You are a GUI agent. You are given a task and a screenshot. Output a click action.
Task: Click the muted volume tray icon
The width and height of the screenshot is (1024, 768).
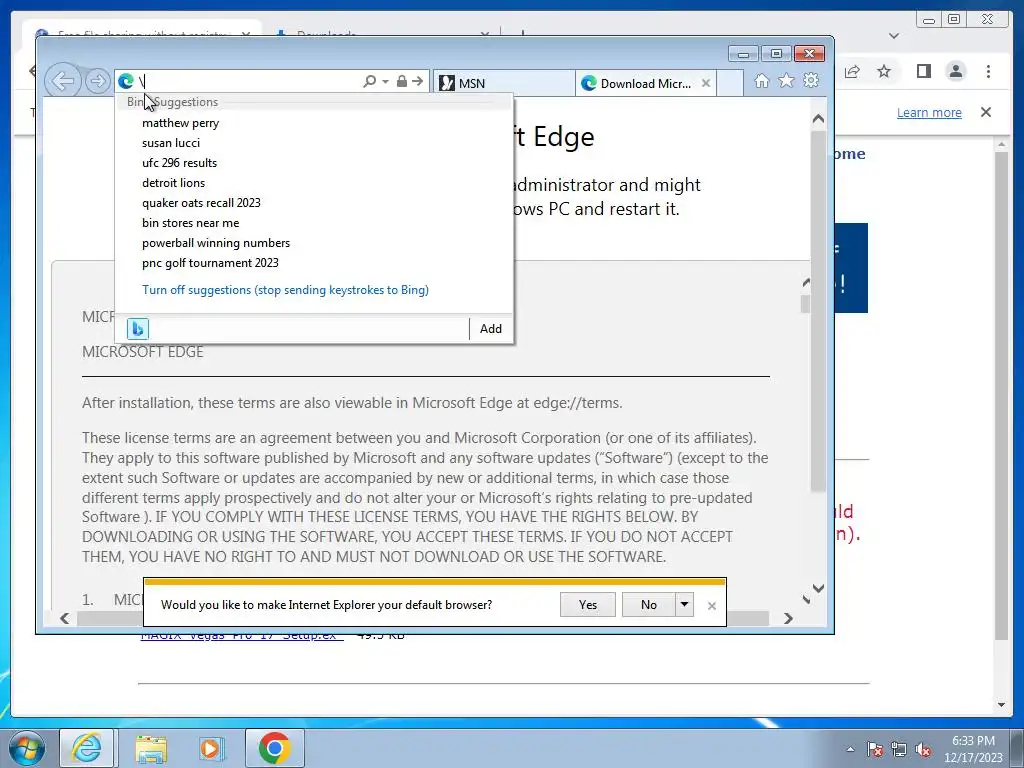point(923,749)
